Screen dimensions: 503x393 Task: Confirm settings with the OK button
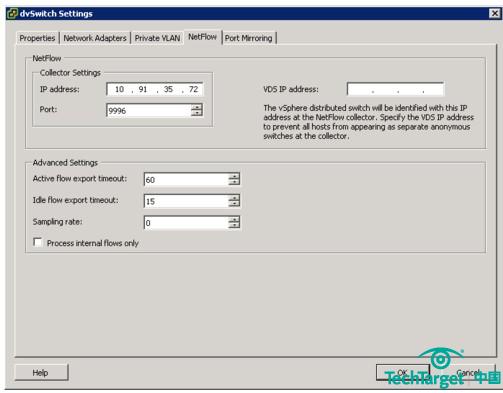(x=402, y=372)
